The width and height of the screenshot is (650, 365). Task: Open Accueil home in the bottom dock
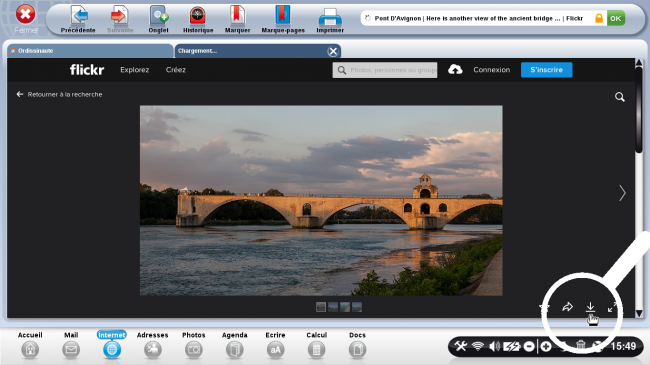click(30, 345)
